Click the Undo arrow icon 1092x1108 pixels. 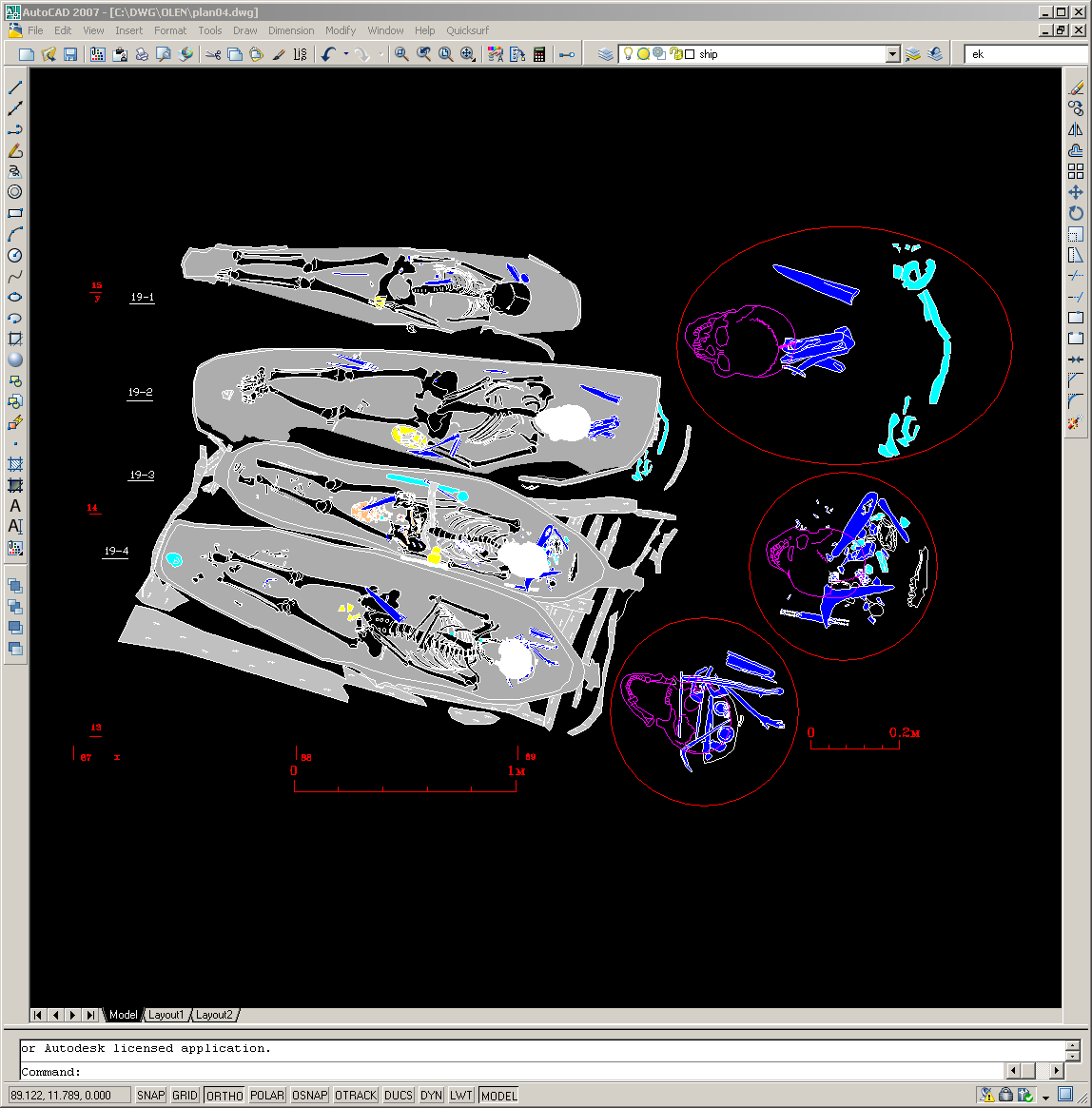tap(328, 54)
